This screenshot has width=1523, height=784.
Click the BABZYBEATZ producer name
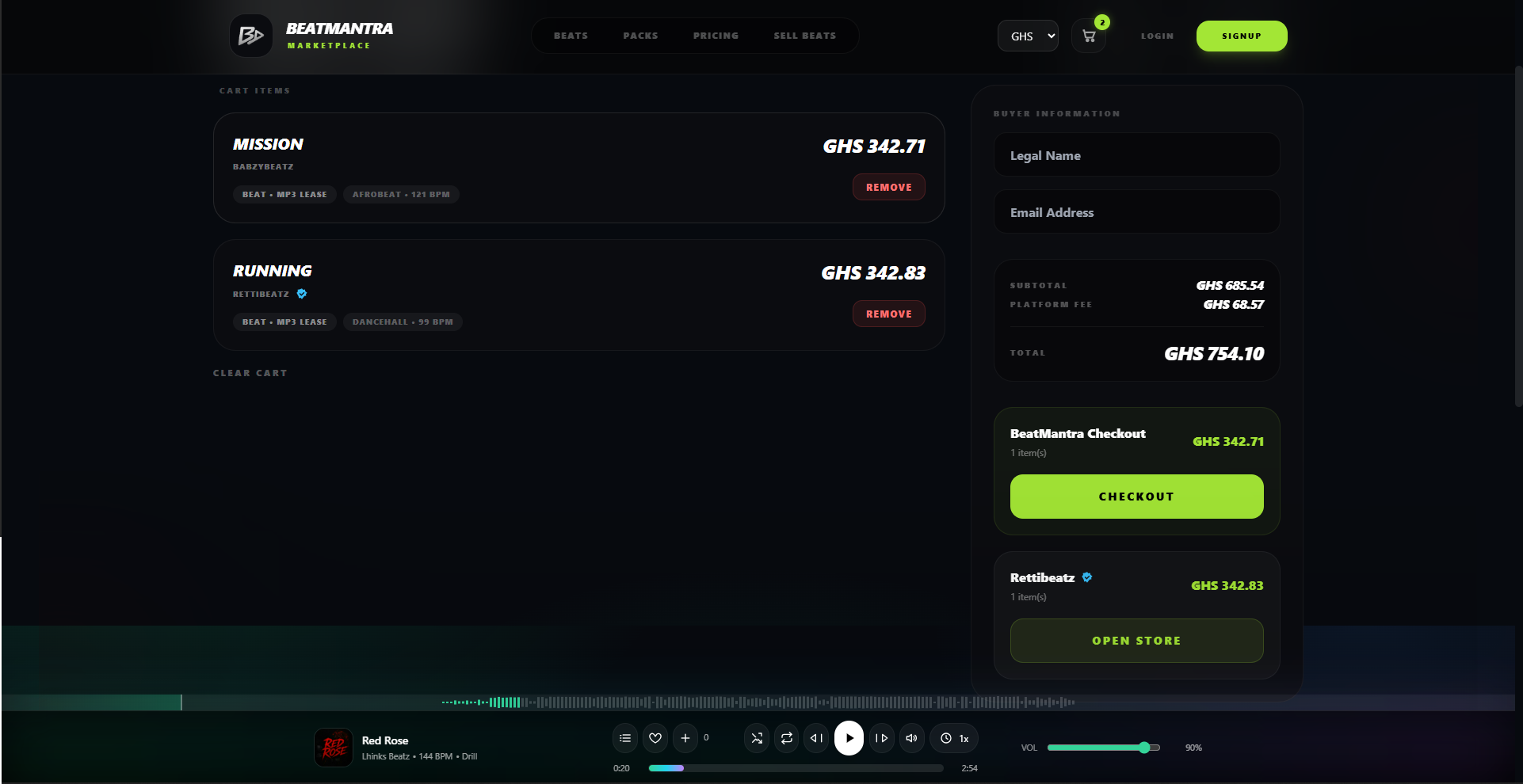pyautogui.click(x=263, y=167)
